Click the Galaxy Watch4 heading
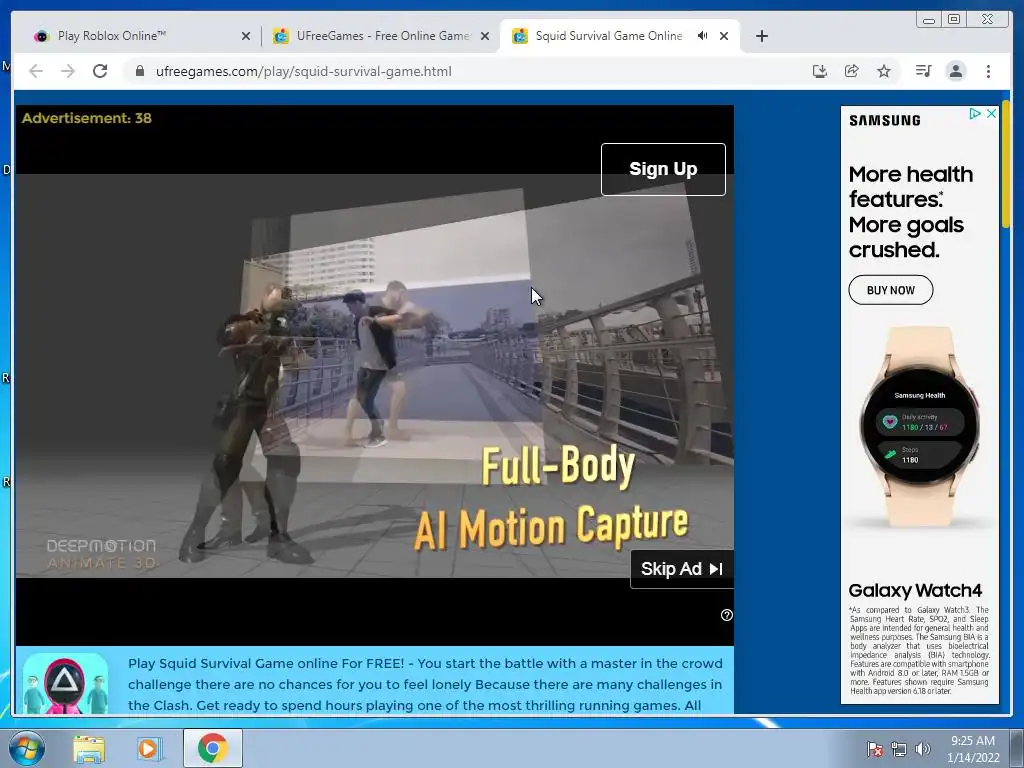The height and width of the screenshot is (768, 1024). (x=915, y=590)
